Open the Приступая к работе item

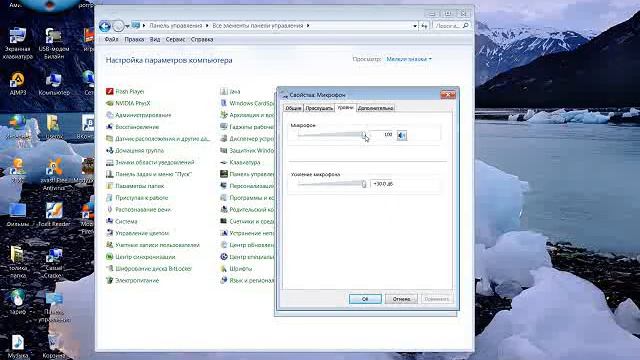137,198
